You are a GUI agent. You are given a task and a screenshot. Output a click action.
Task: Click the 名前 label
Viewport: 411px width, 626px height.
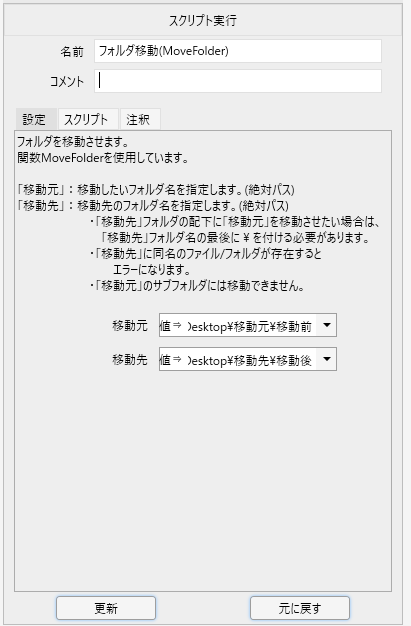72,52
